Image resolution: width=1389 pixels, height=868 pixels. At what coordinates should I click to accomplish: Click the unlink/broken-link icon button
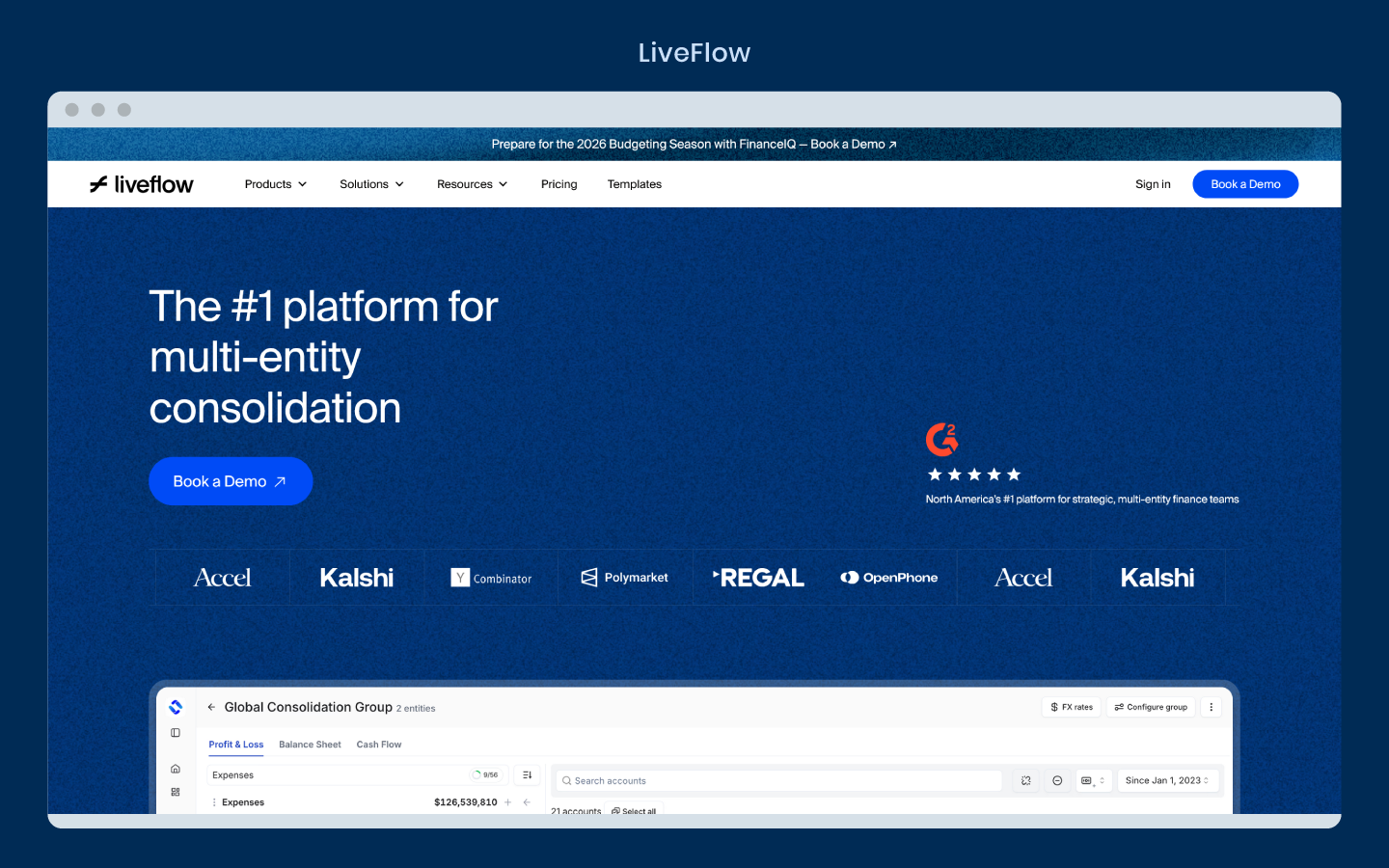(1026, 780)
